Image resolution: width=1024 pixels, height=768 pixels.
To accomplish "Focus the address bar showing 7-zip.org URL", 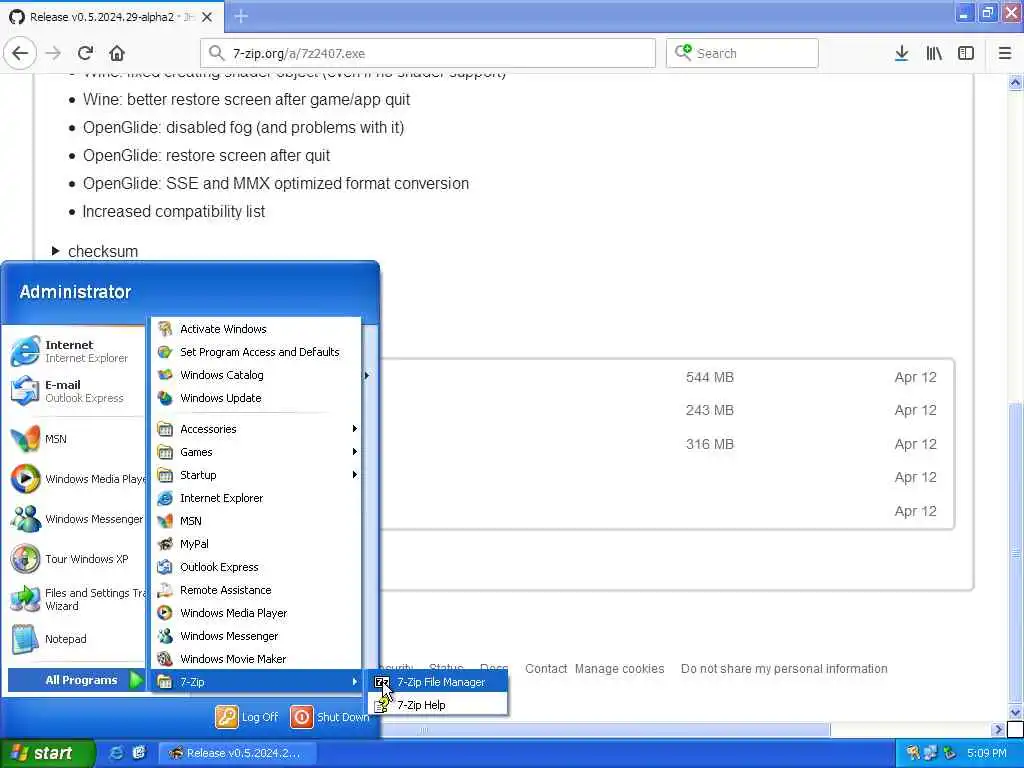I will [x=428, y=53].
